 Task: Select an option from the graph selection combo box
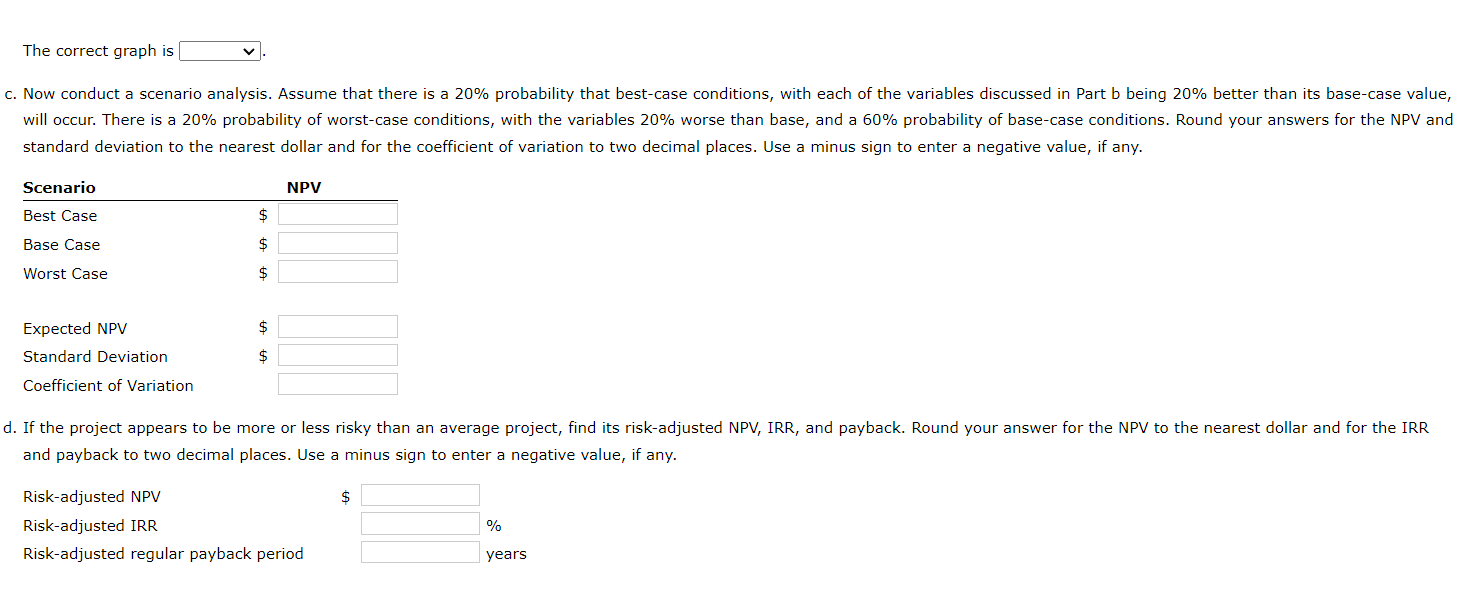point(218,50)
